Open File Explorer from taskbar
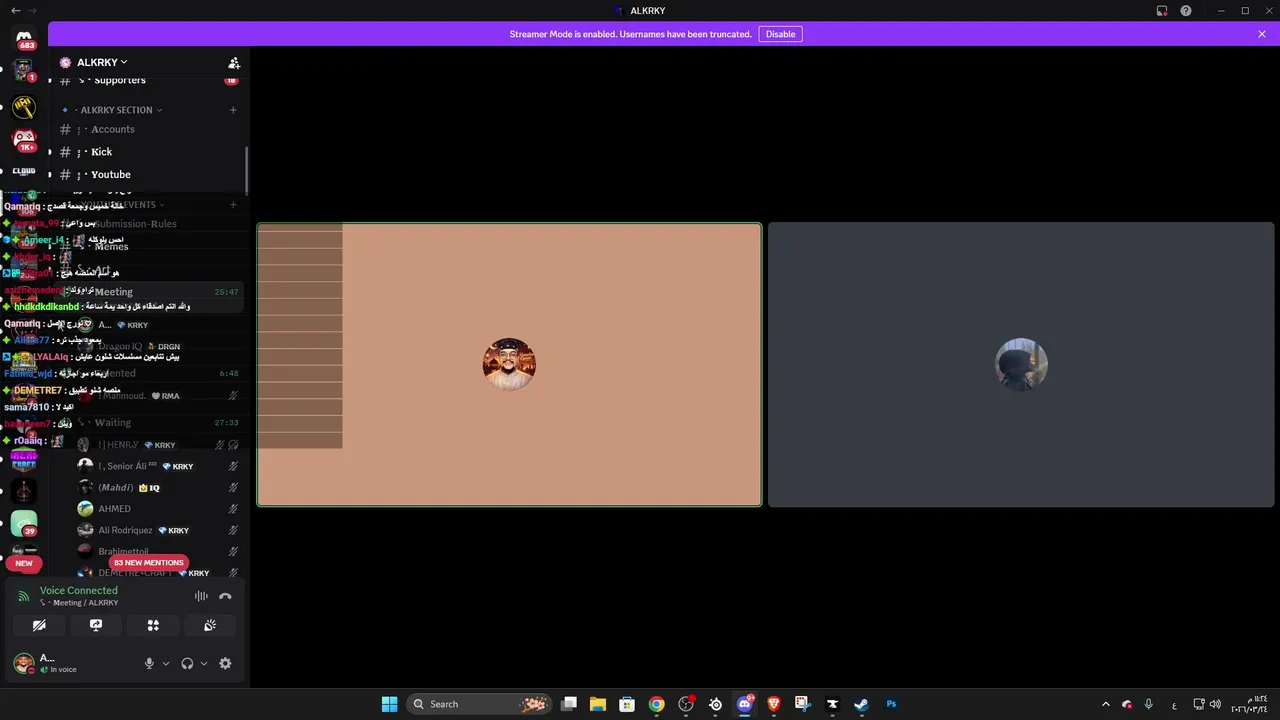The height and width of the screenshot is (720, 1280). (x=598, y=704)
